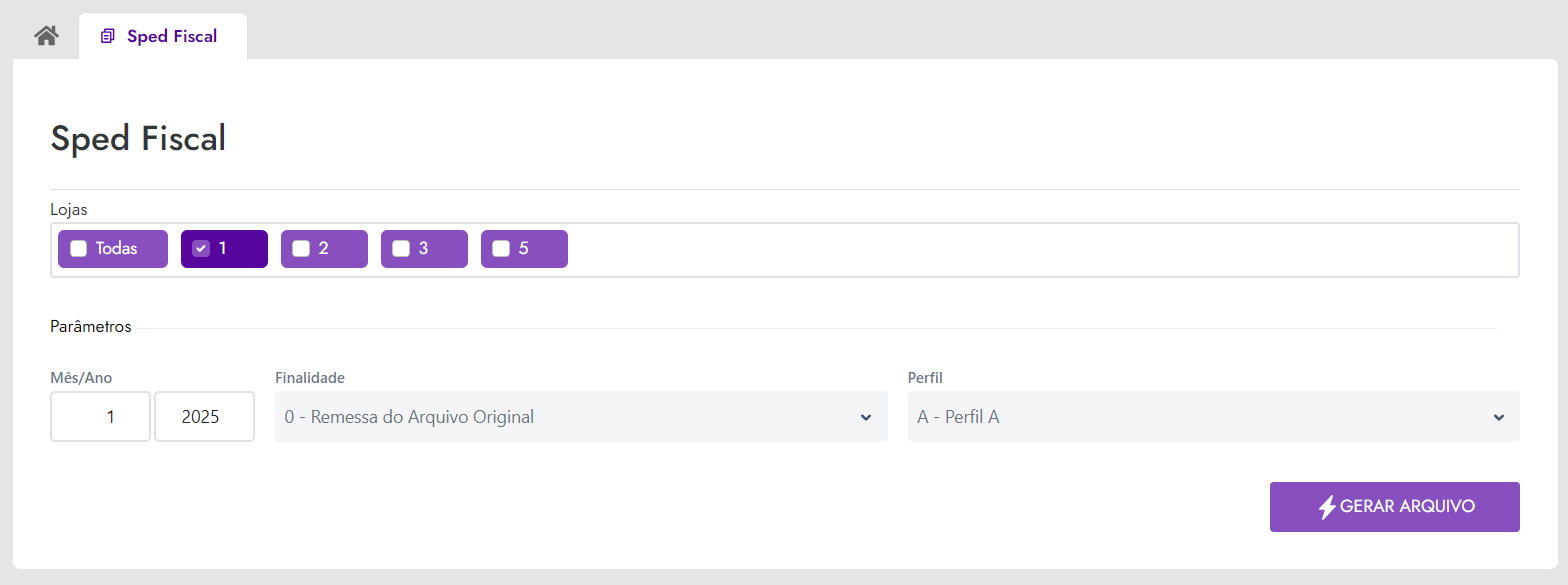
Task: Click the chevron arrow in Finalidade field
Action: (866, 417)
